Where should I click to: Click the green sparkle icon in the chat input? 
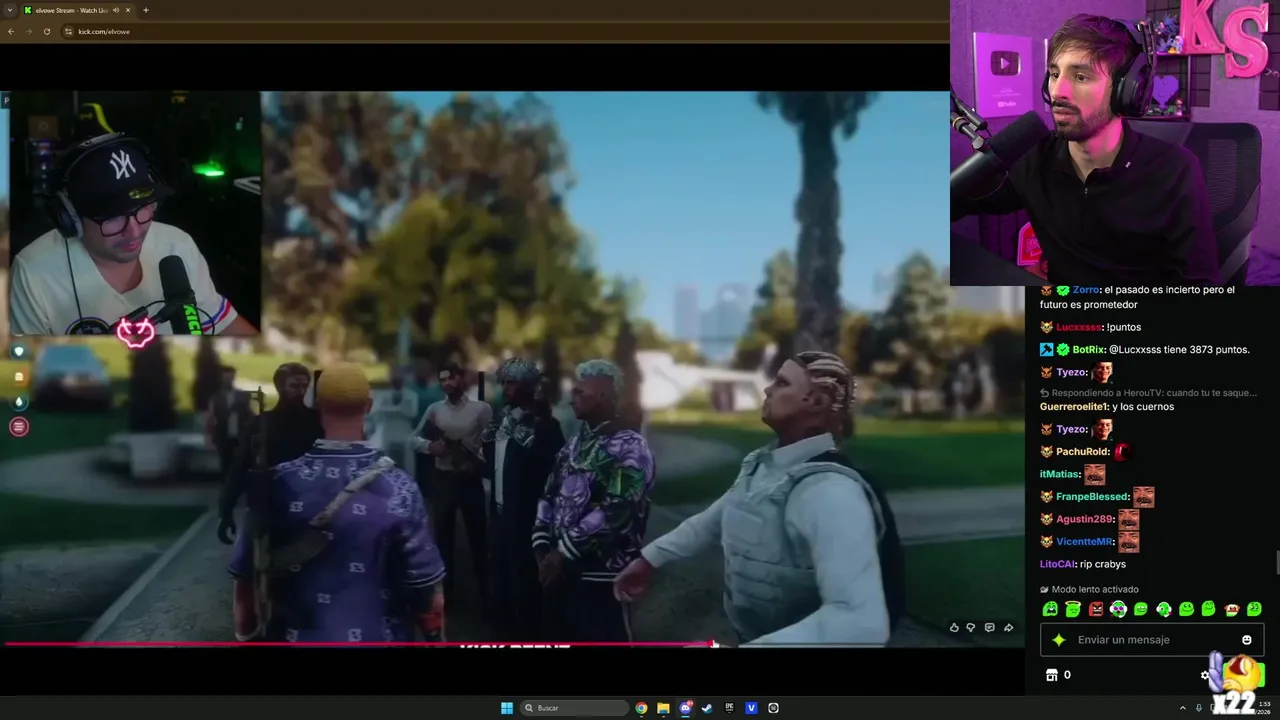tap(1059, 640)
